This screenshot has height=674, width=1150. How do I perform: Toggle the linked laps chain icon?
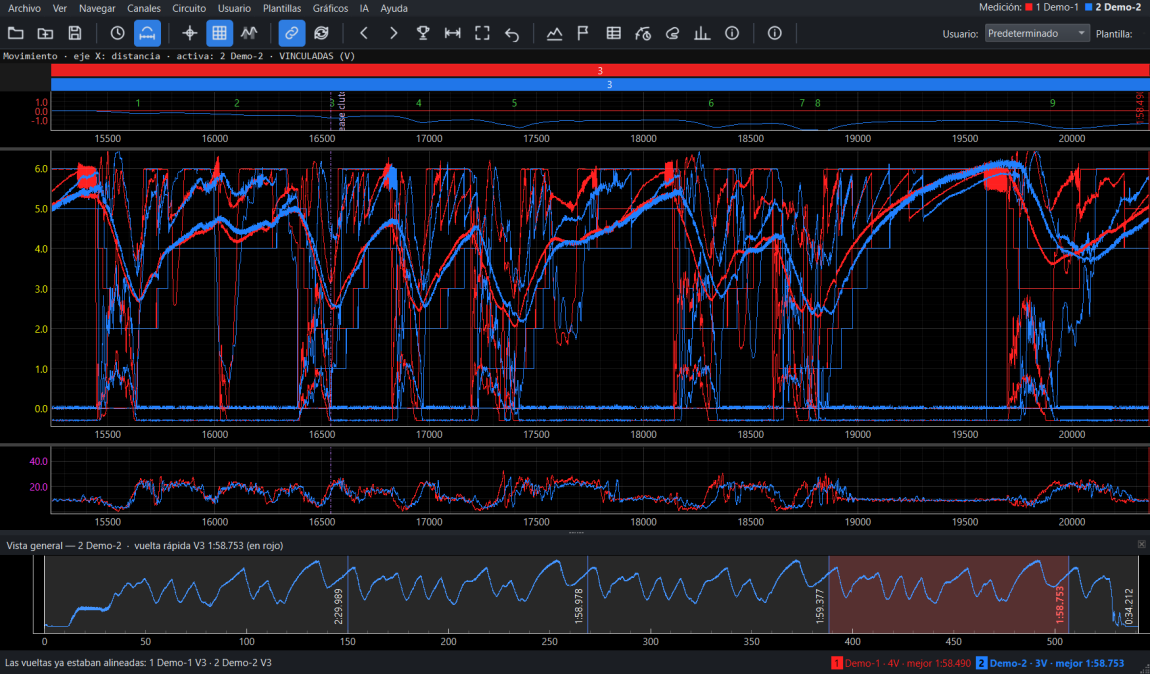292,33
